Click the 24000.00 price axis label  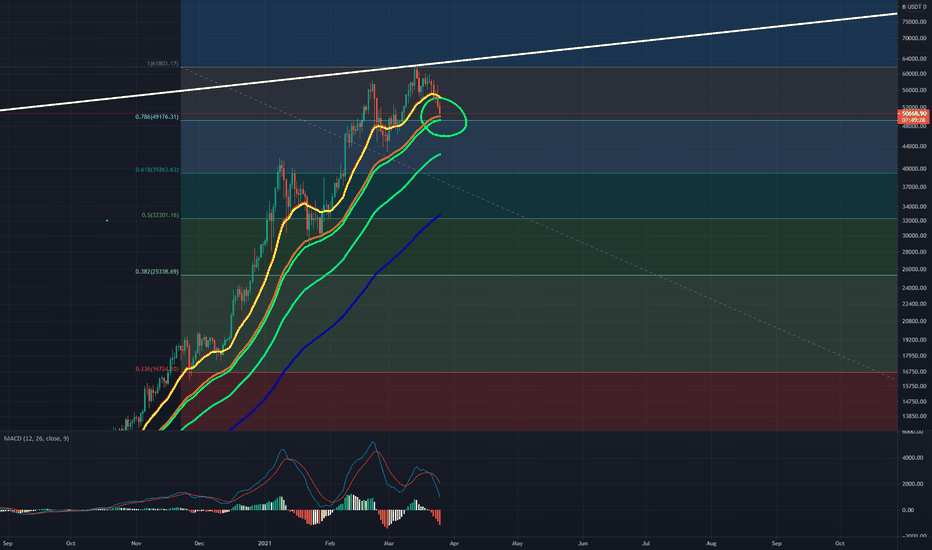914,288
